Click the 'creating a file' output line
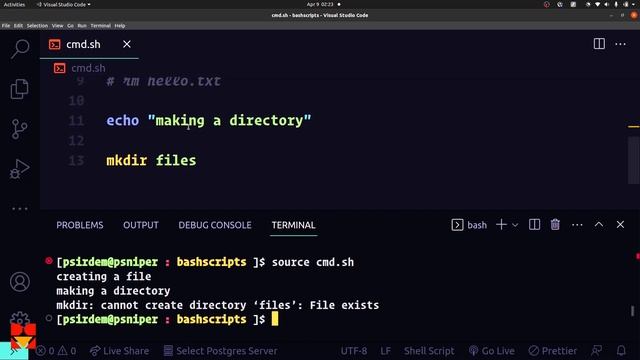Viewport: 640px width, 360px height. 104,276
